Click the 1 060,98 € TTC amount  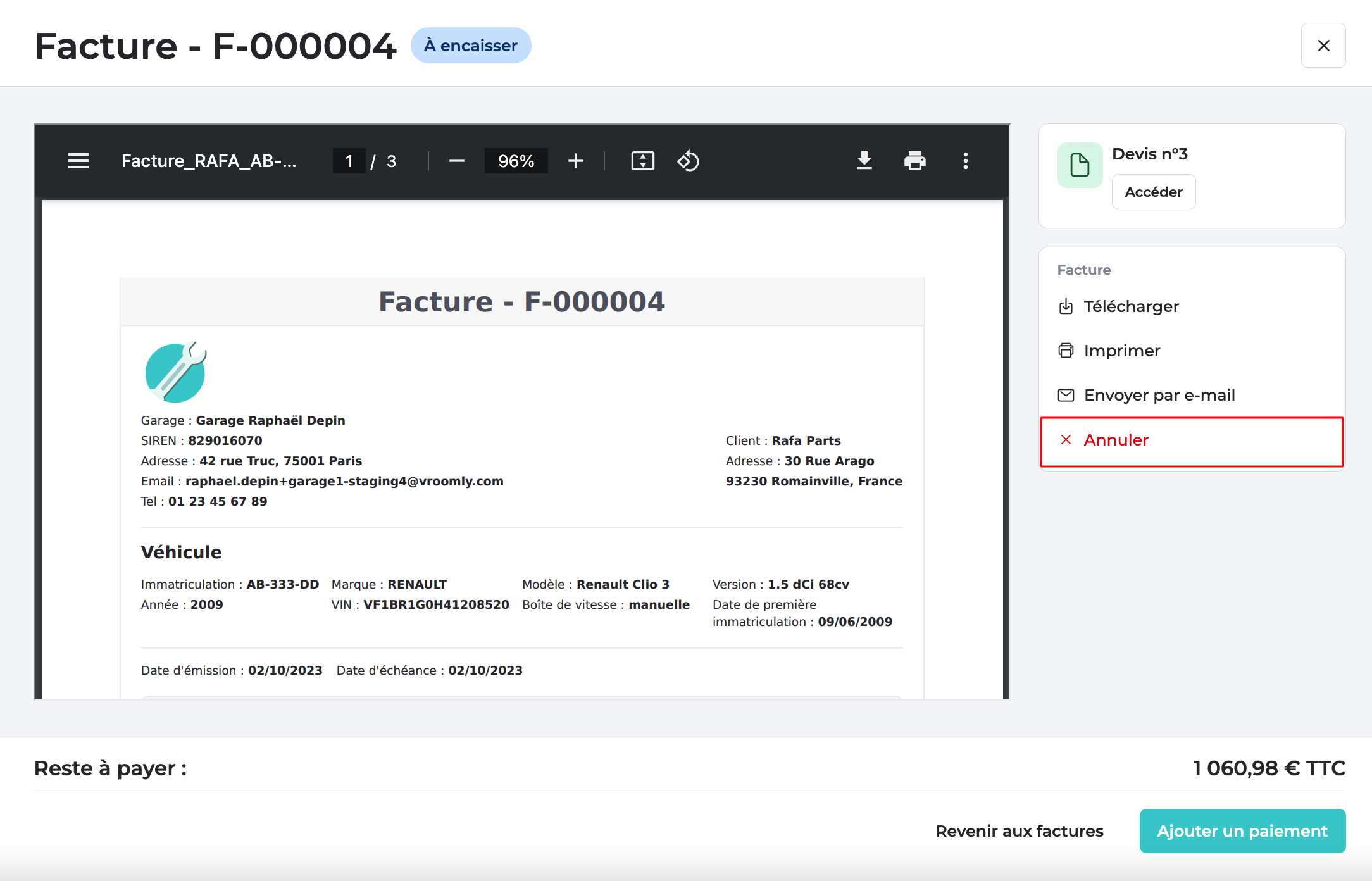point(1269,768)
